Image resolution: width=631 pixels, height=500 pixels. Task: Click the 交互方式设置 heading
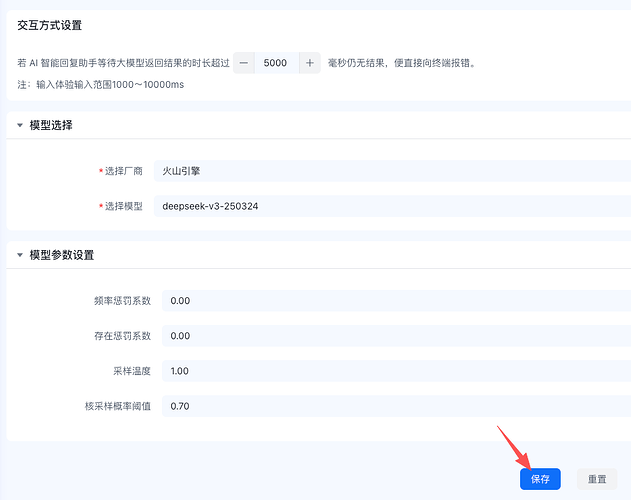click(50, 24)
